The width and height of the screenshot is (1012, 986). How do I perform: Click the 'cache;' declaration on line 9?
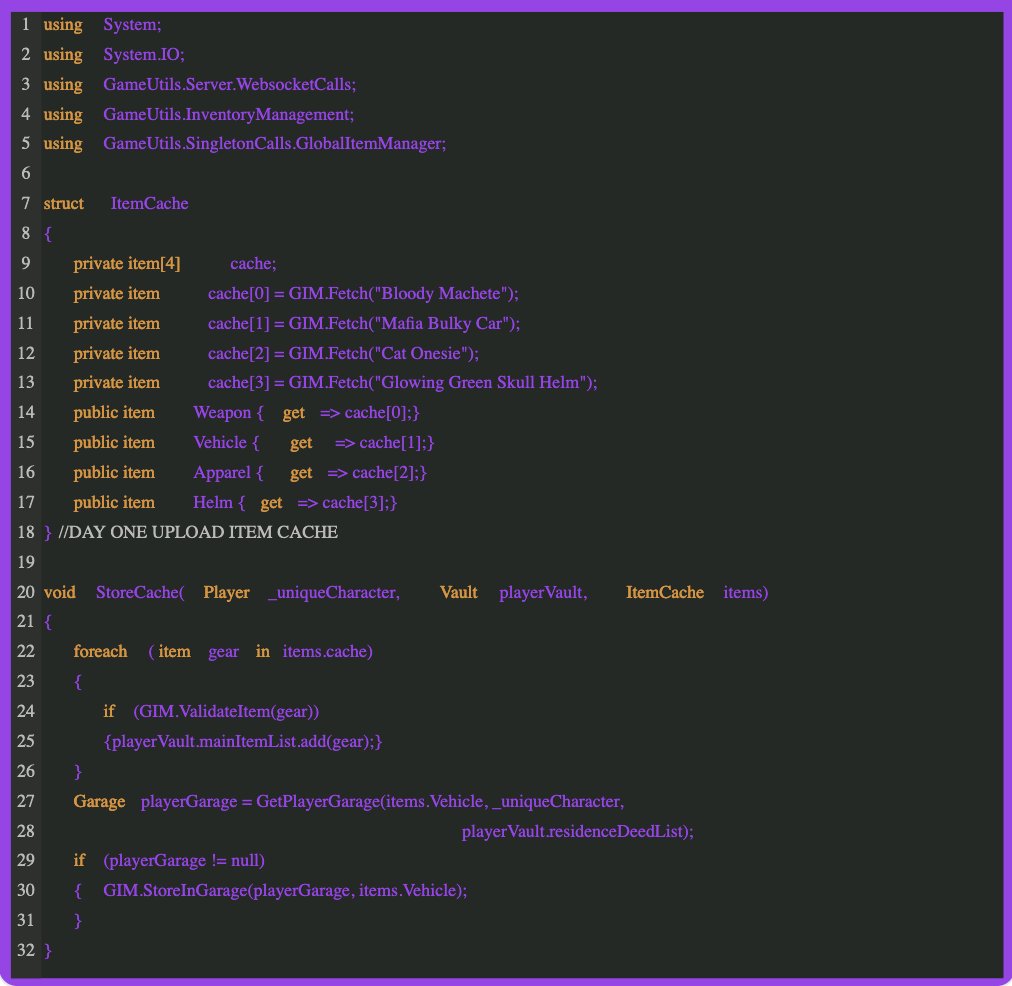coord(254,263)
